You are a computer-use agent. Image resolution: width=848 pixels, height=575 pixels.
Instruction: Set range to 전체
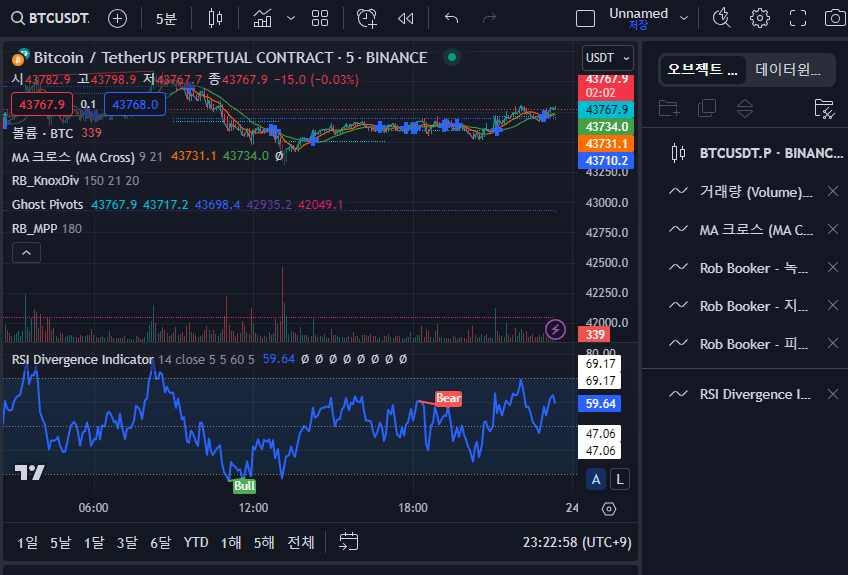(x=301, y=543)
